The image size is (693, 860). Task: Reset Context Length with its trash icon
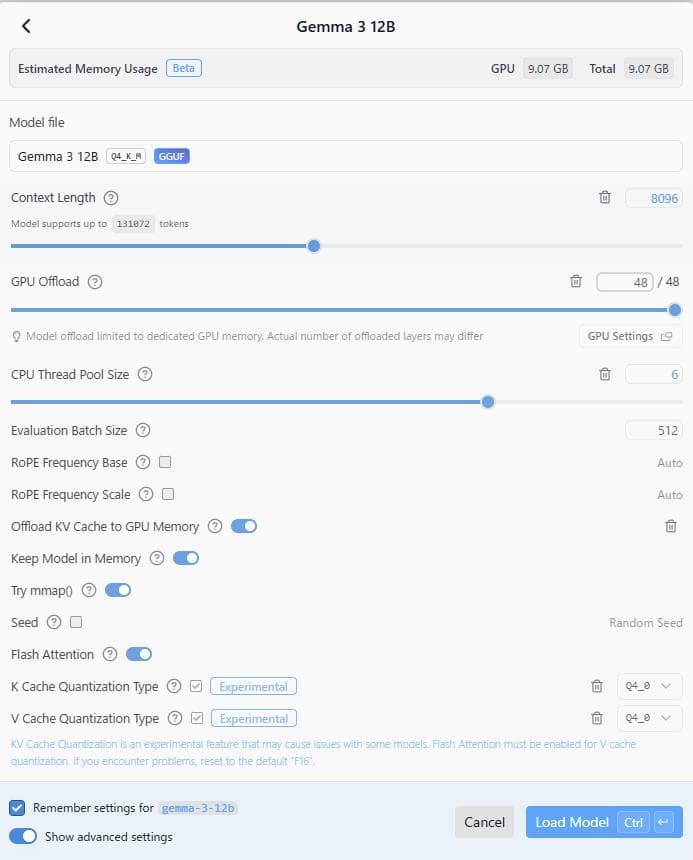[605, 197]
